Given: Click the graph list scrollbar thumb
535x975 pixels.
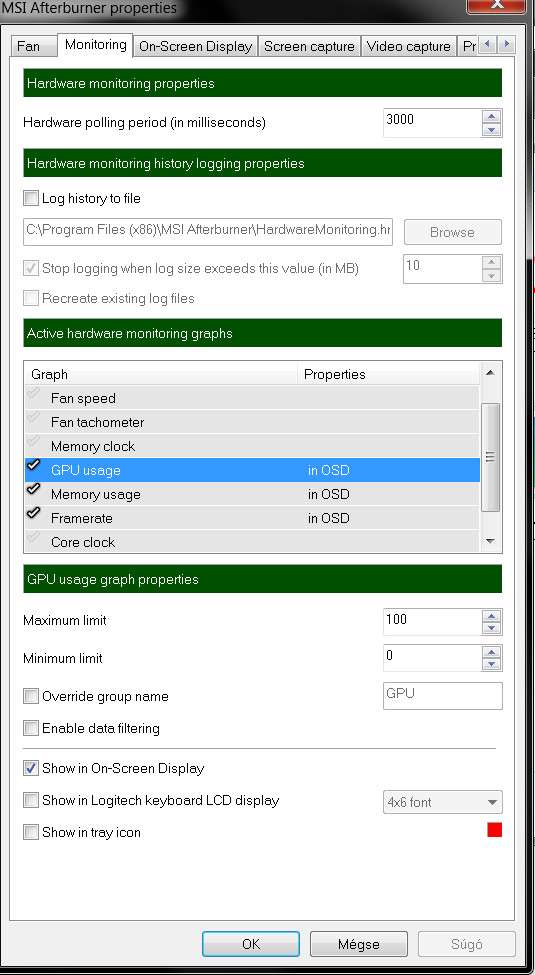Looking at the screenshot, I should pos(490,457).
